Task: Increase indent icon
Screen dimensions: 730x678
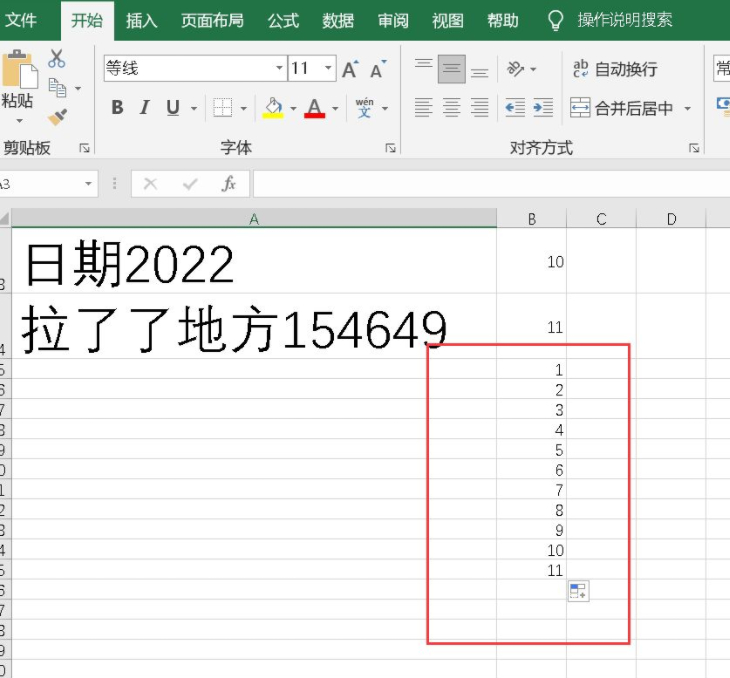Action: point(543,108)
